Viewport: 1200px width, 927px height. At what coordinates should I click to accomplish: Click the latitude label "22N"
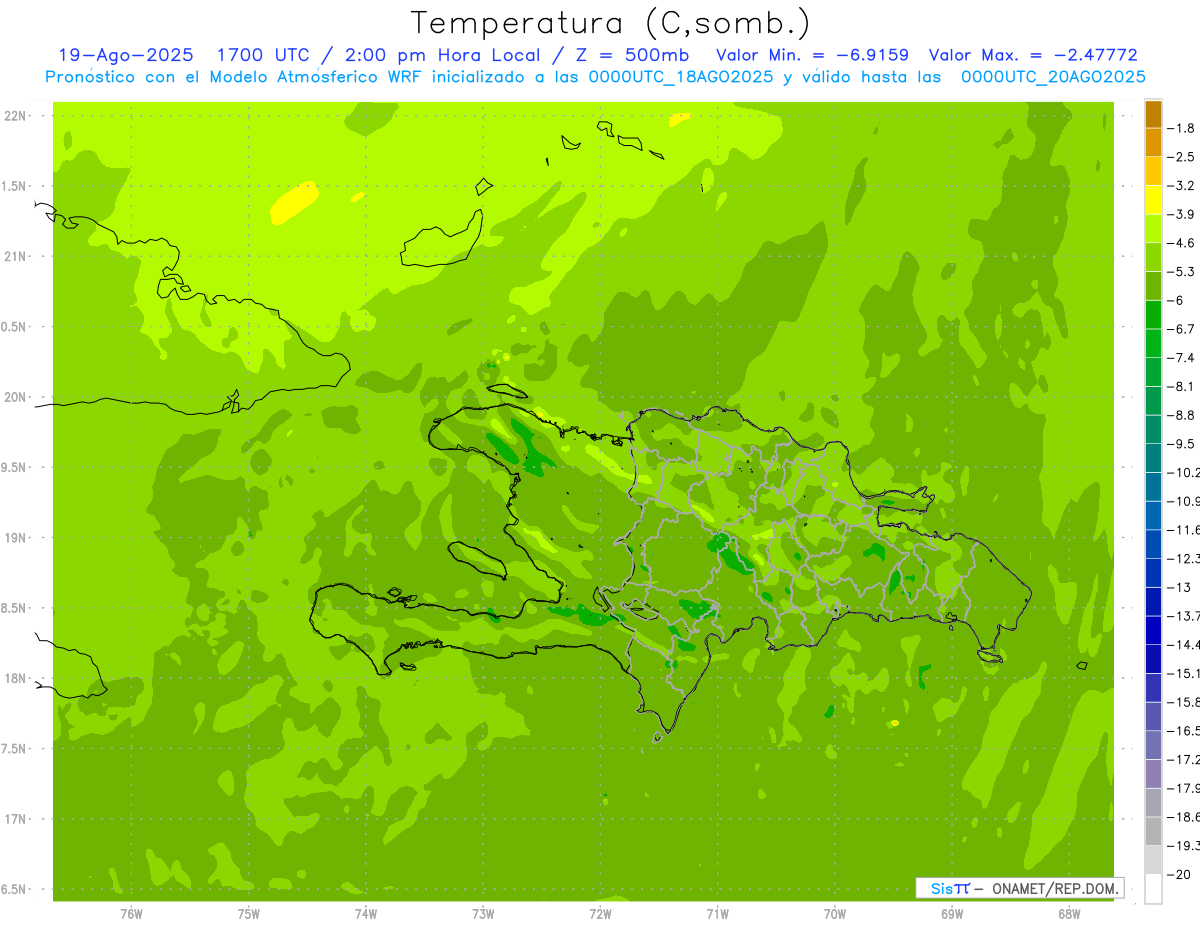15,116
